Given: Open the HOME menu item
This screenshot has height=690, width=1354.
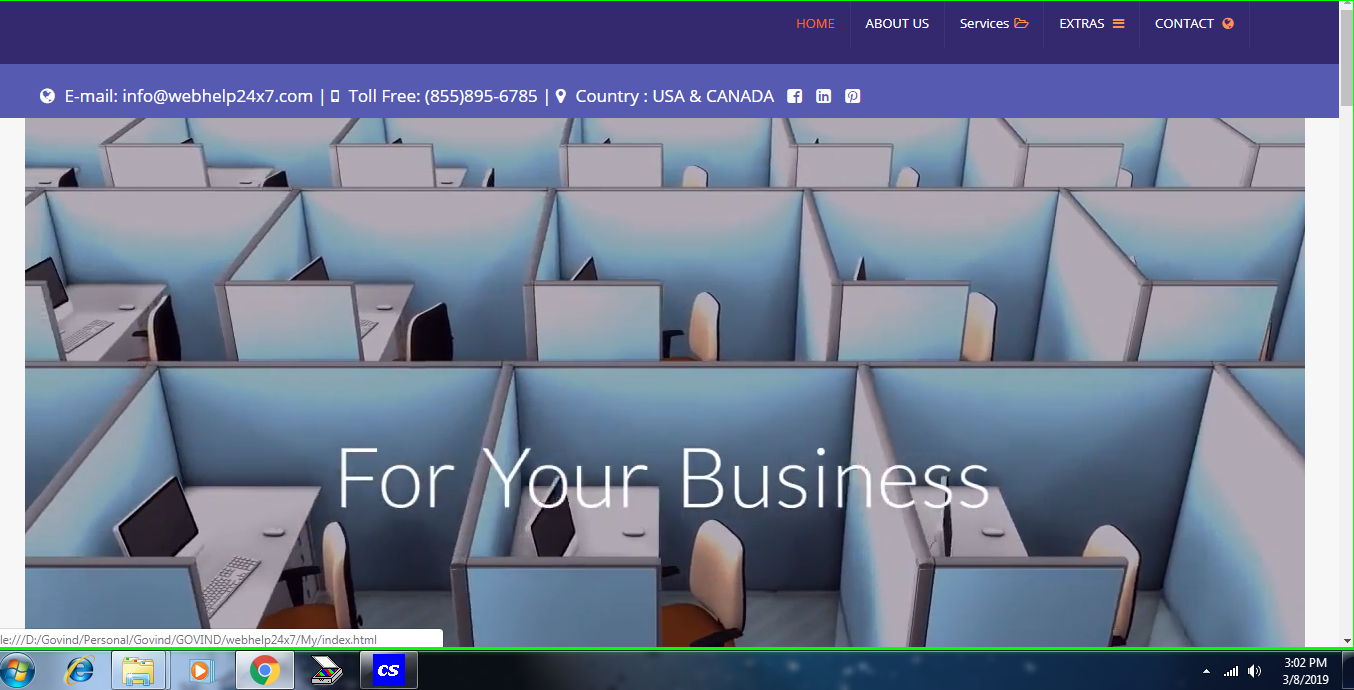Looking at the screenshot, I should pyautogui.click(x=815, y=24).
